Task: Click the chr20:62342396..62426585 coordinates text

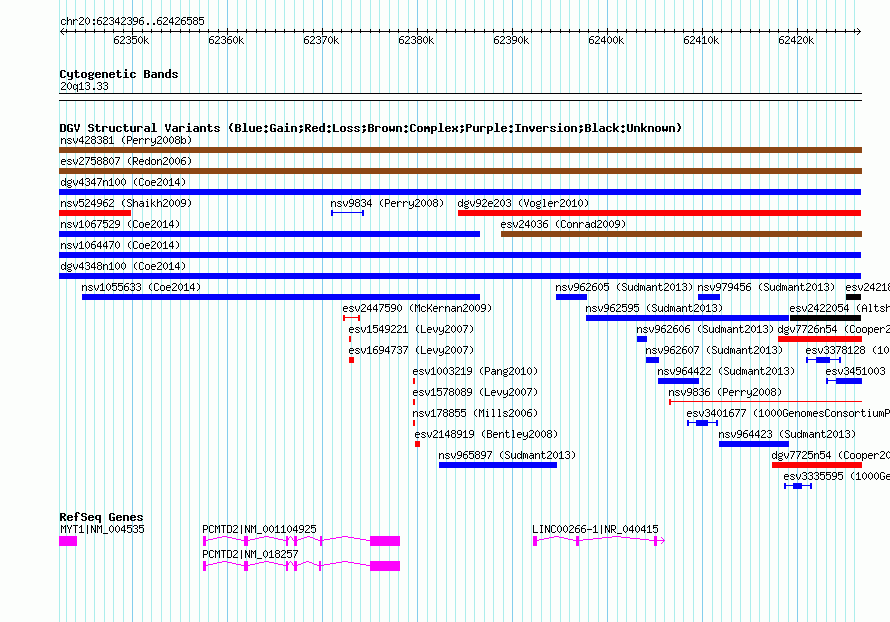Action: tap(132, 22)
